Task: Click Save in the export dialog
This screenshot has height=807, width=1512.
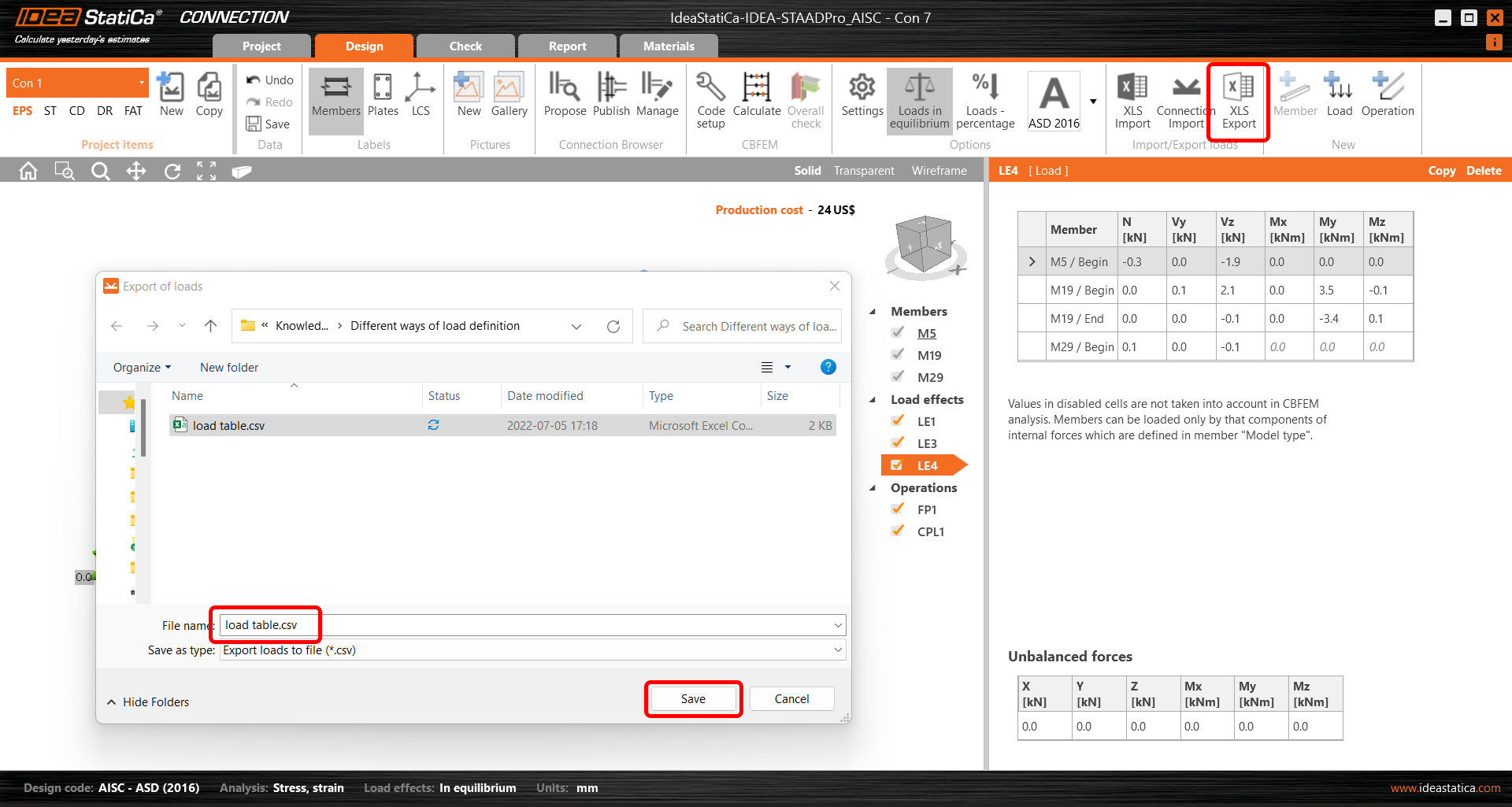Action: tap(693, 699)
